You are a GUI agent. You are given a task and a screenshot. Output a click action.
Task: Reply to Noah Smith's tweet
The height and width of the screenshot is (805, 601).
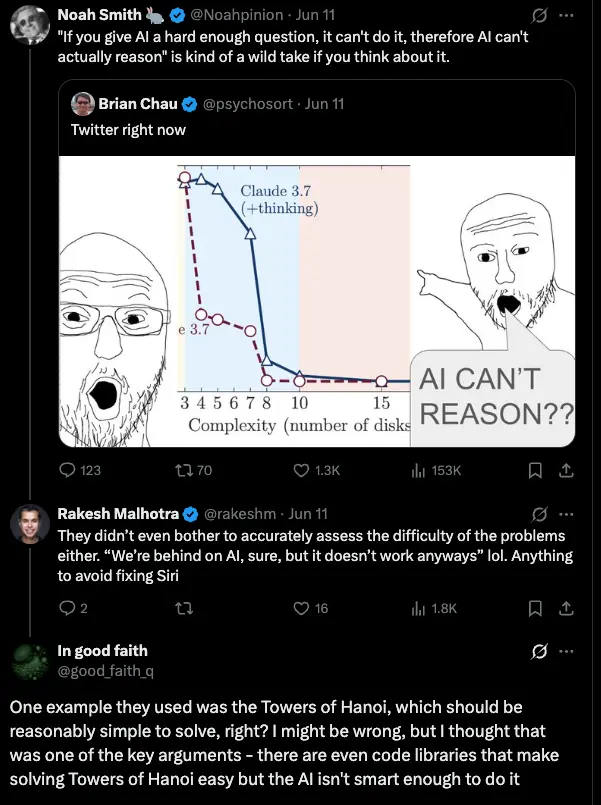pos(68,470)
